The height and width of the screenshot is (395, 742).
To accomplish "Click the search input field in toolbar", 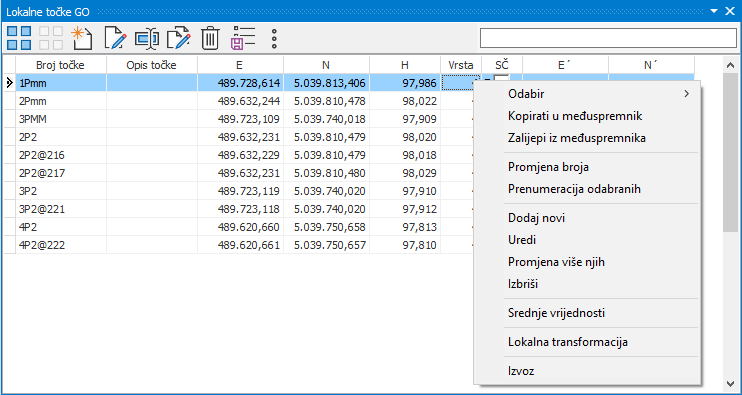I will tap(608, 38).
